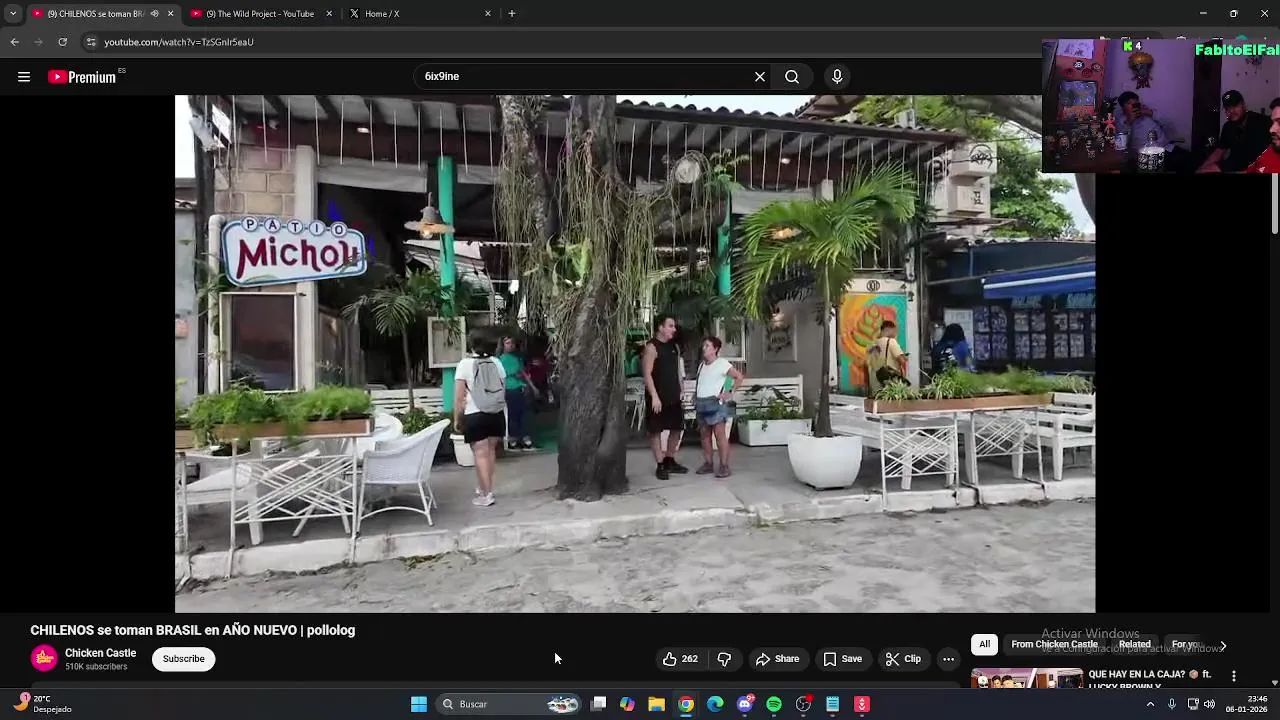Open the Notepad taskbar icon
The width and height of the screenshot is (1280, 720).
point(832,704)
